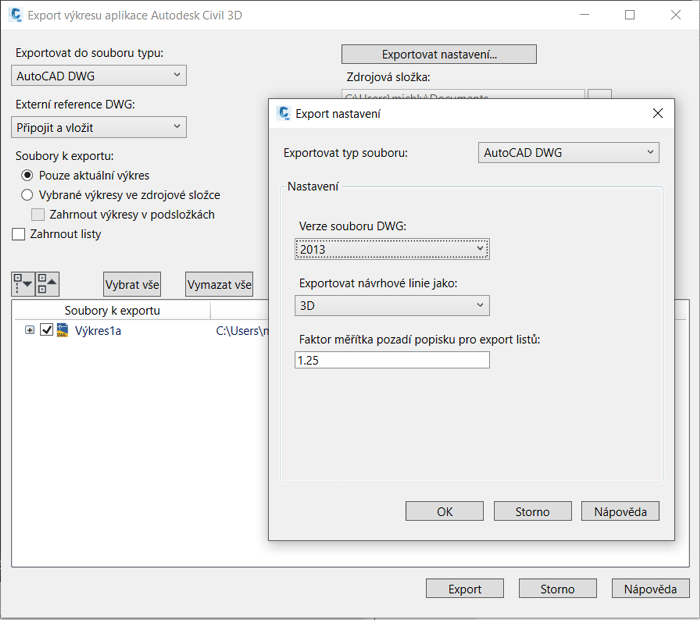Click the Vybrat vše button
700x620 pixels.
pyautogui.click(x=132, y=285)
